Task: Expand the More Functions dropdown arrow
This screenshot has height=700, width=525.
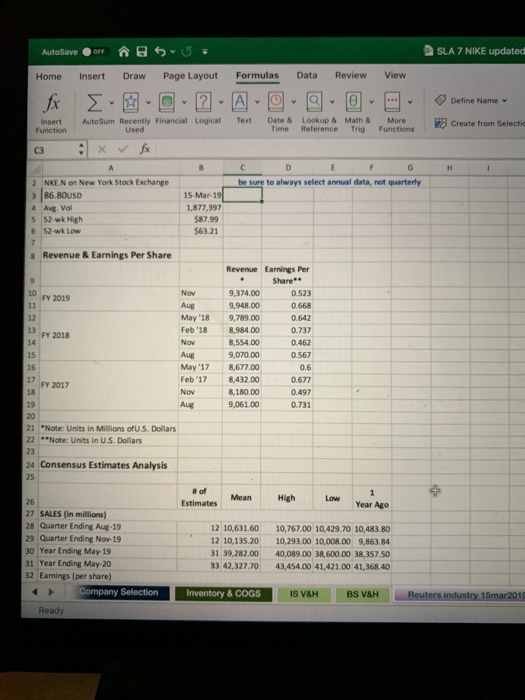Action: [410, 102]
